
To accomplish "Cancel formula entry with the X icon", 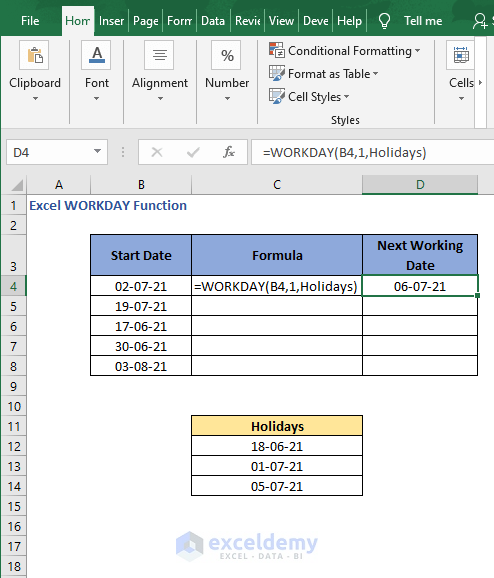I will point(157,152).
